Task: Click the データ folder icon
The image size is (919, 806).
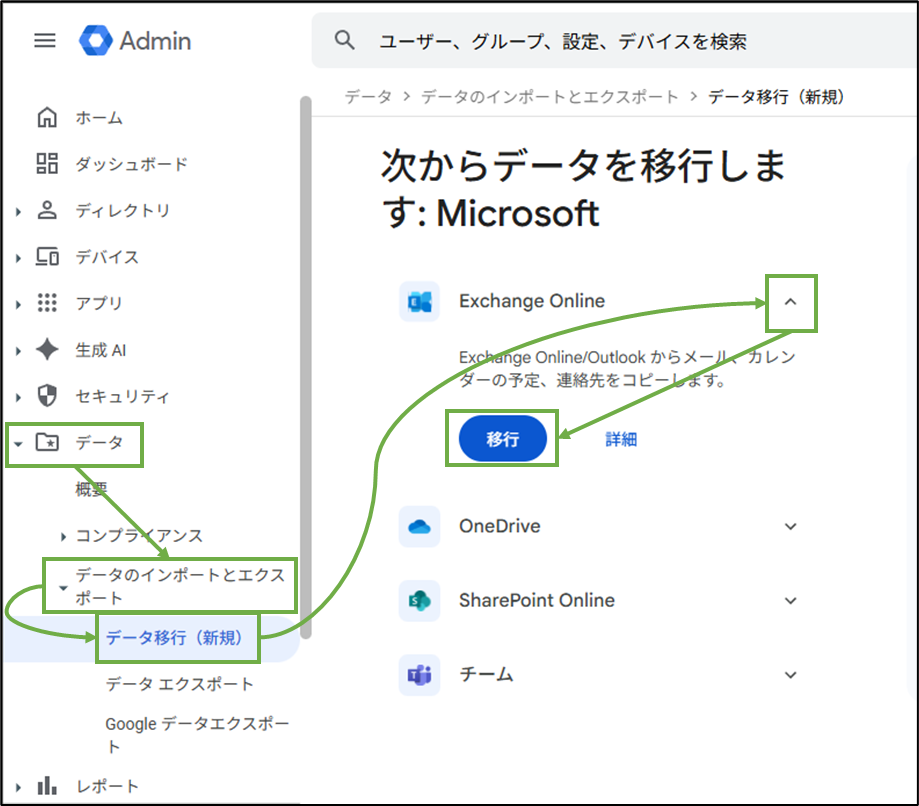Action: pos(47,442)
